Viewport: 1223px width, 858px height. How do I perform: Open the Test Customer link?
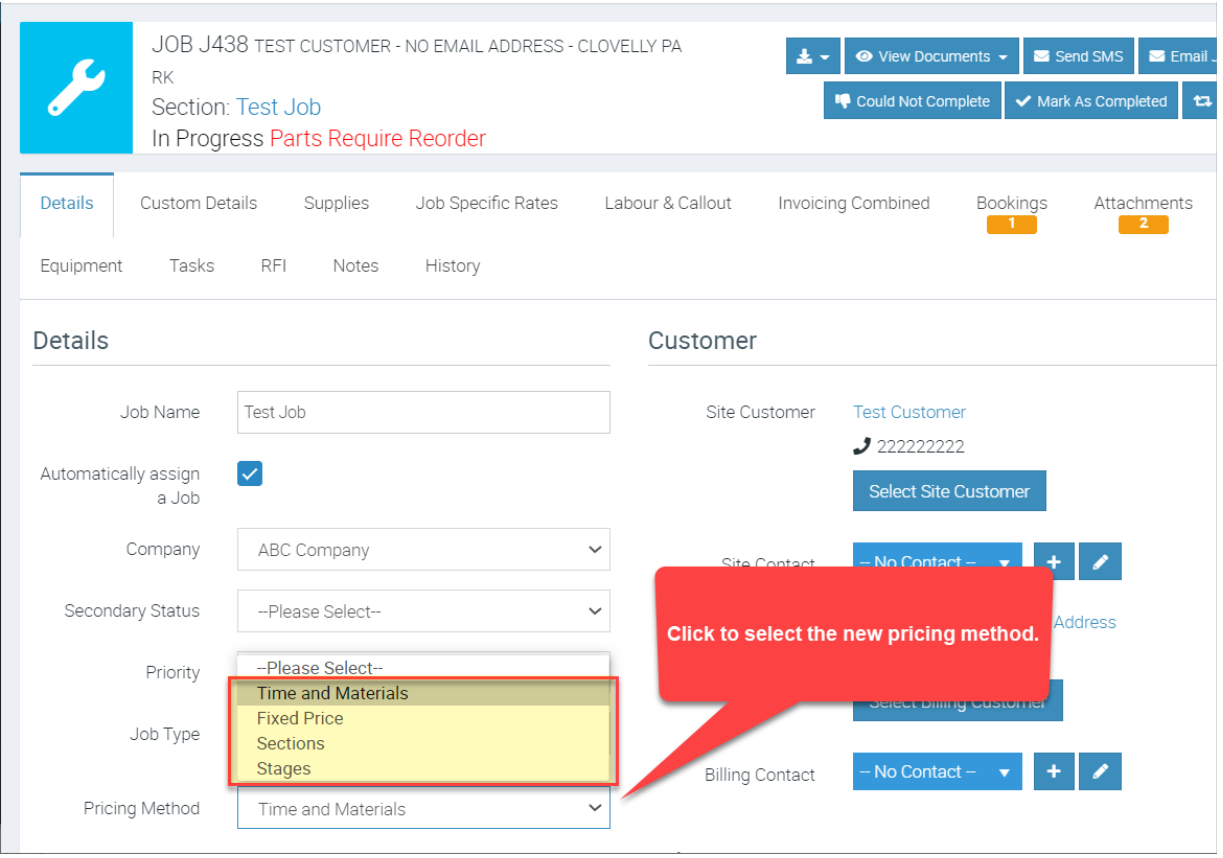tap(909, 412)
